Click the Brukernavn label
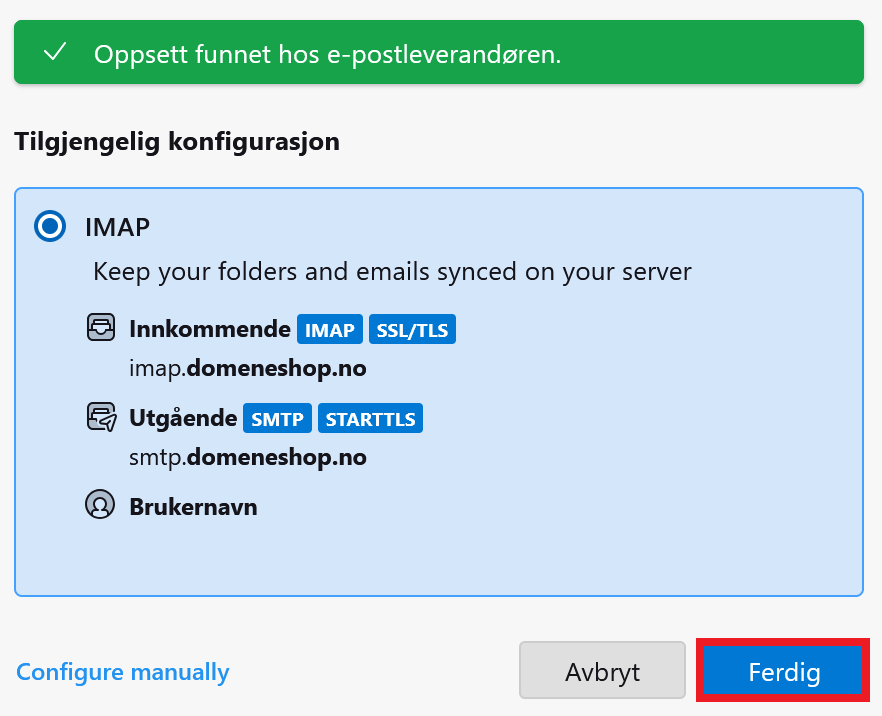 pyautogui.click(x=193, y=507)
